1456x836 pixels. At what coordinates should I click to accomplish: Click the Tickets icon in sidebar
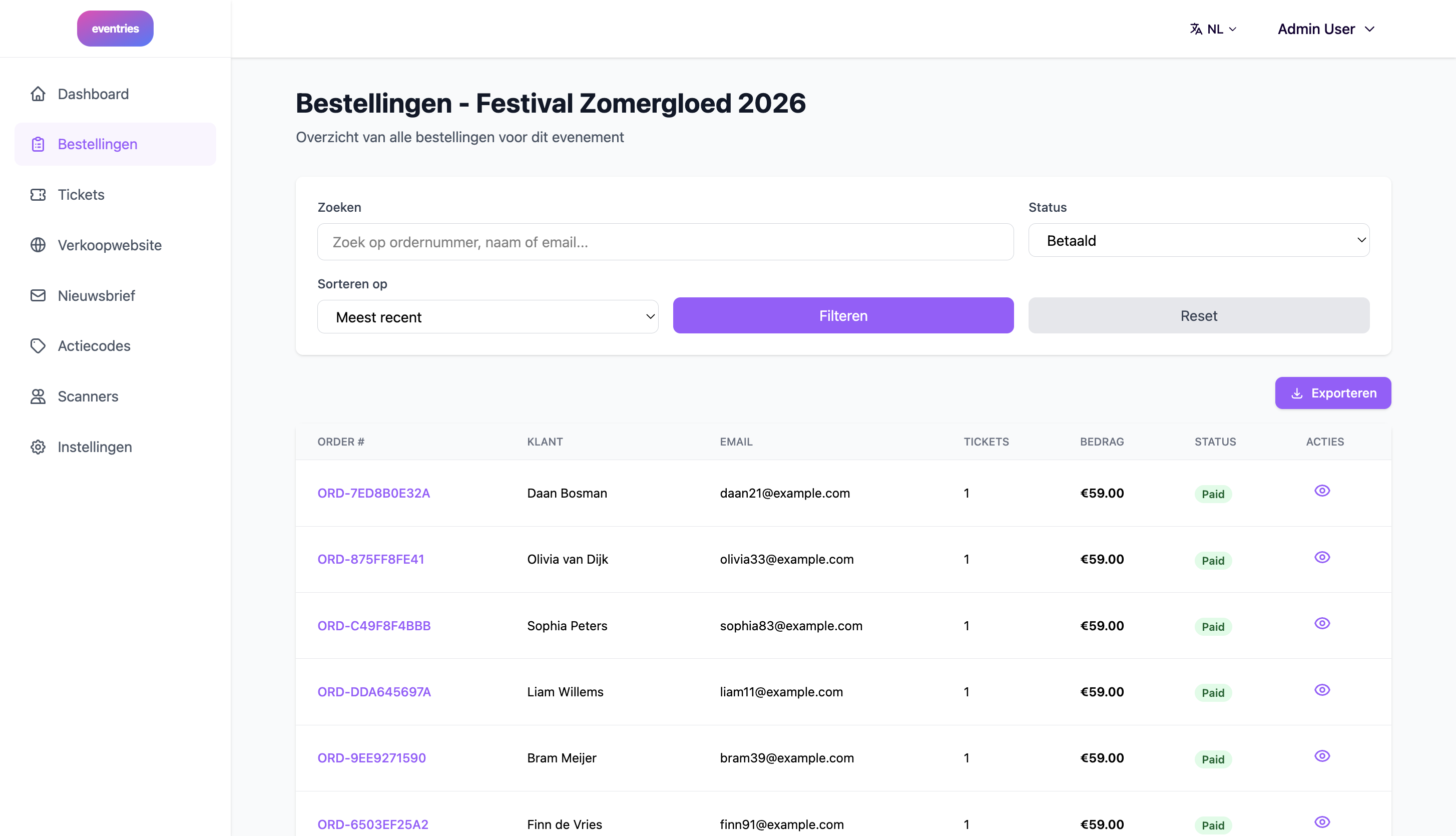pyautogui.click(x=38, y=195)
